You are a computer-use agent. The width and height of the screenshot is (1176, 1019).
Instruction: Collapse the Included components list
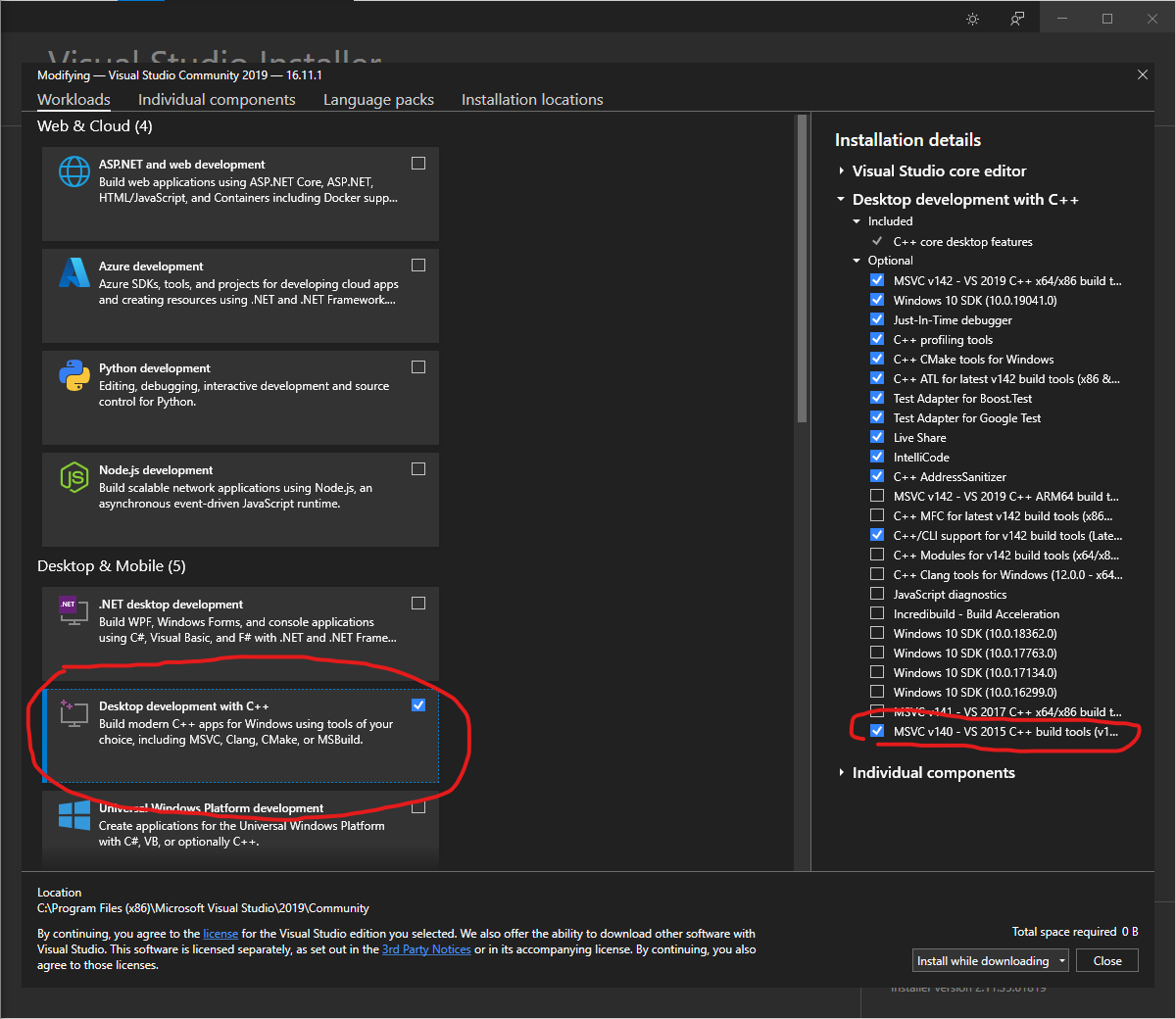(x=857, y=221)
